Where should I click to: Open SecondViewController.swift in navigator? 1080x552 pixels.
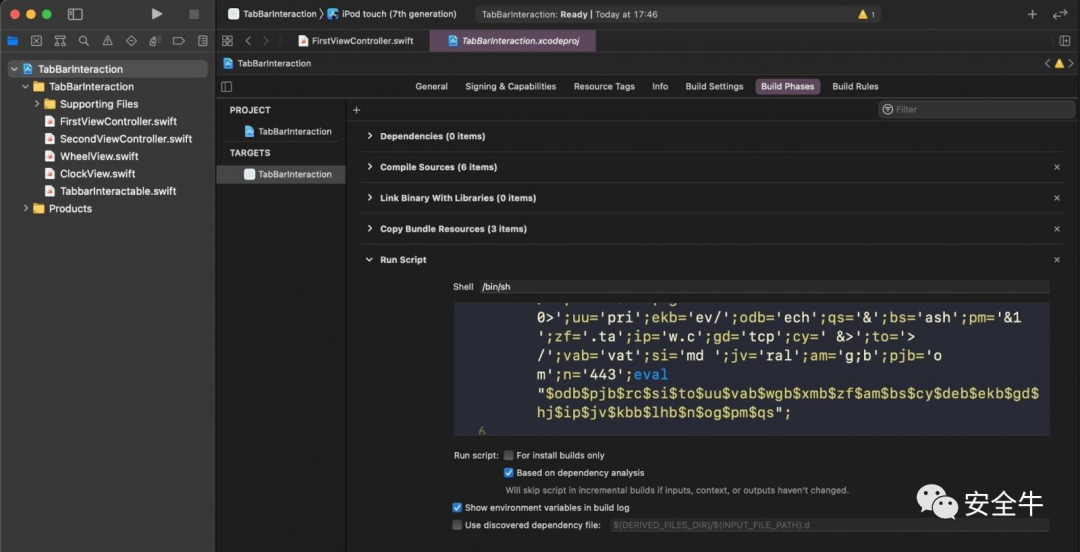[118, 139]
